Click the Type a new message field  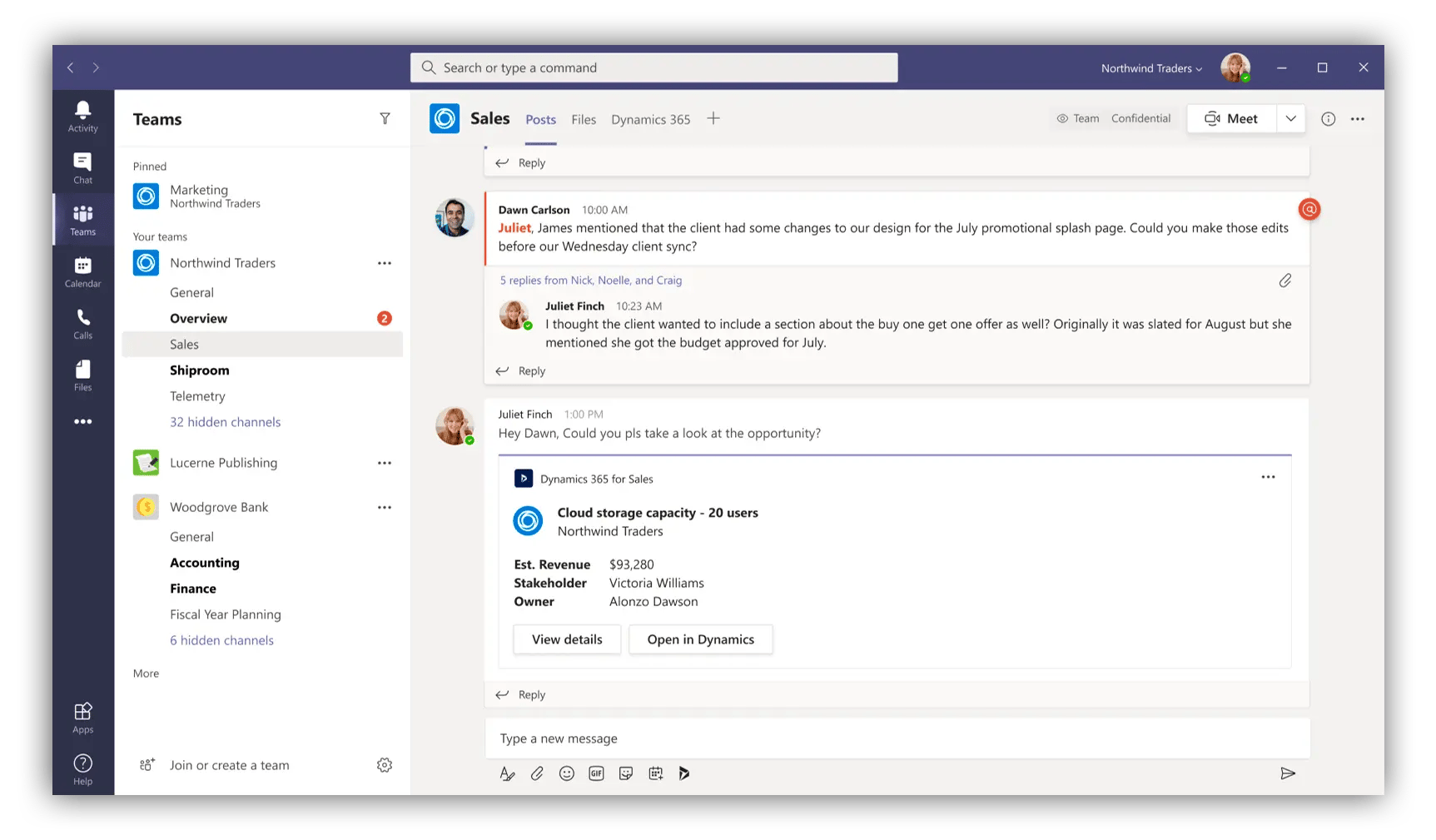(897, 738)
